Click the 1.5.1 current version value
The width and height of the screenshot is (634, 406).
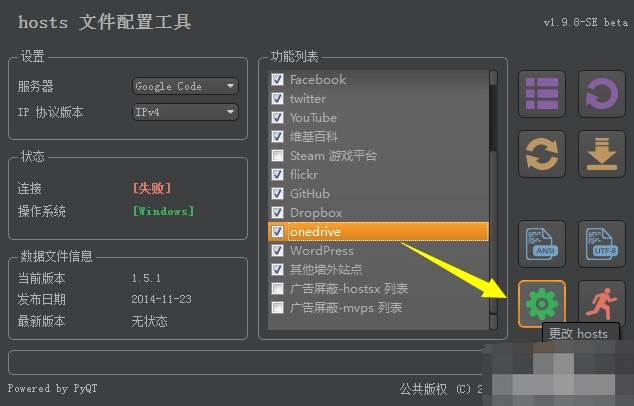(146, 278)
